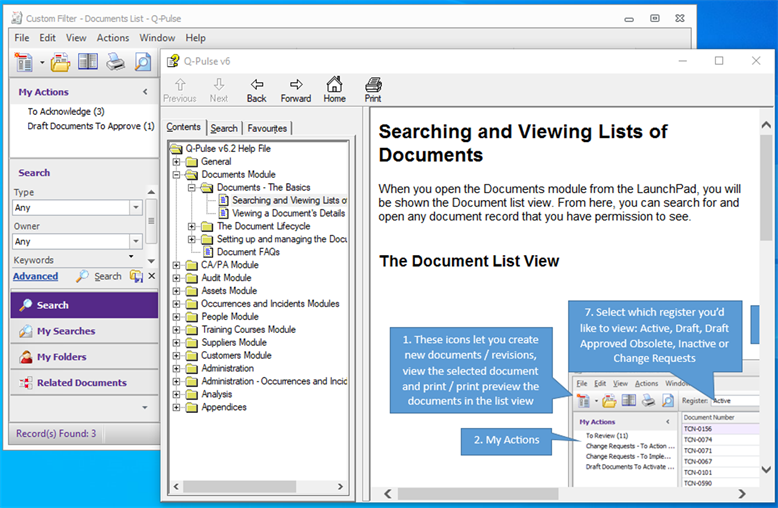Select the Training Courses Module folder
Viewport: 778px width, 508px height.
[248, 329]
